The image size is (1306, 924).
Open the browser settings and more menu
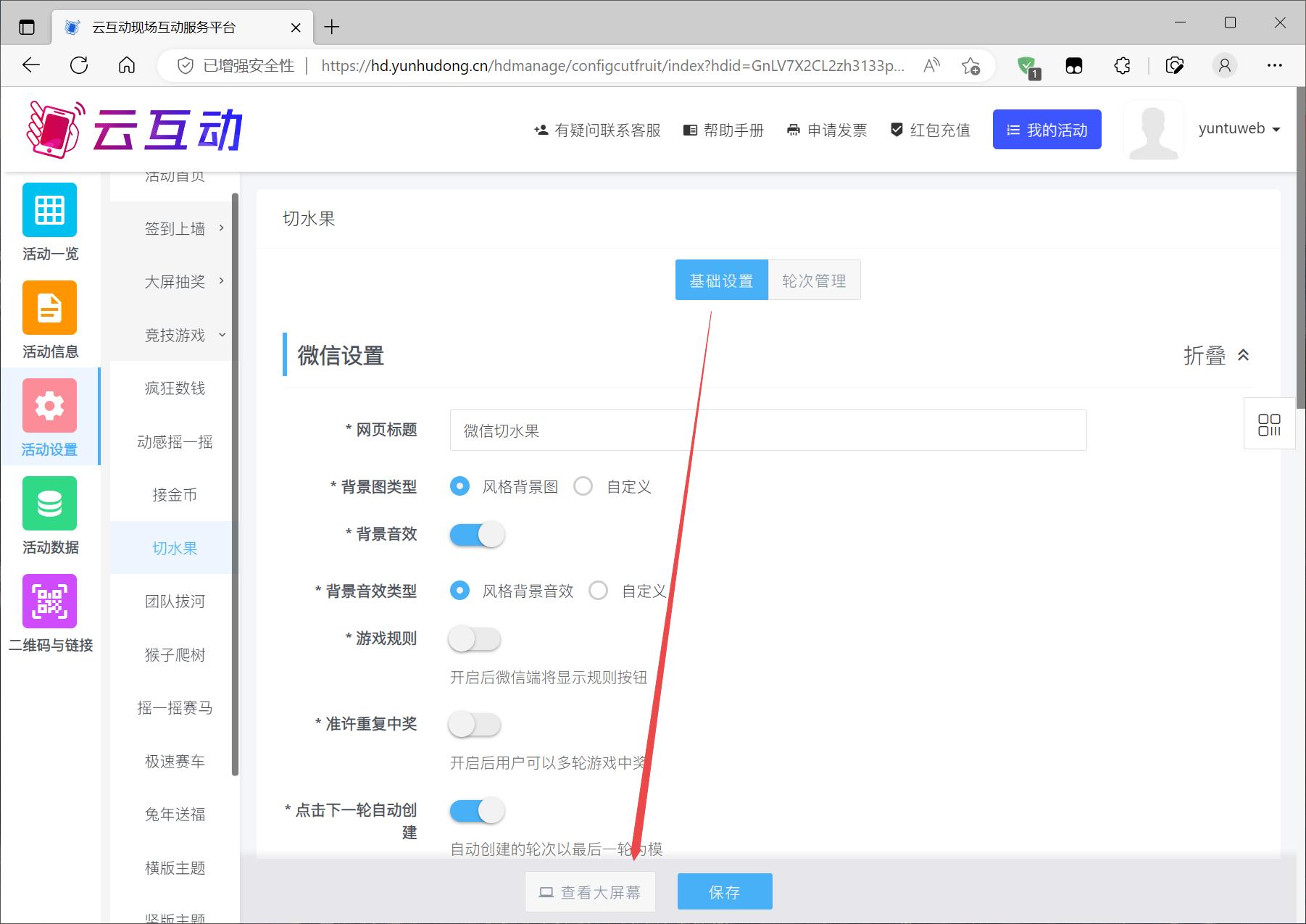1275,66
